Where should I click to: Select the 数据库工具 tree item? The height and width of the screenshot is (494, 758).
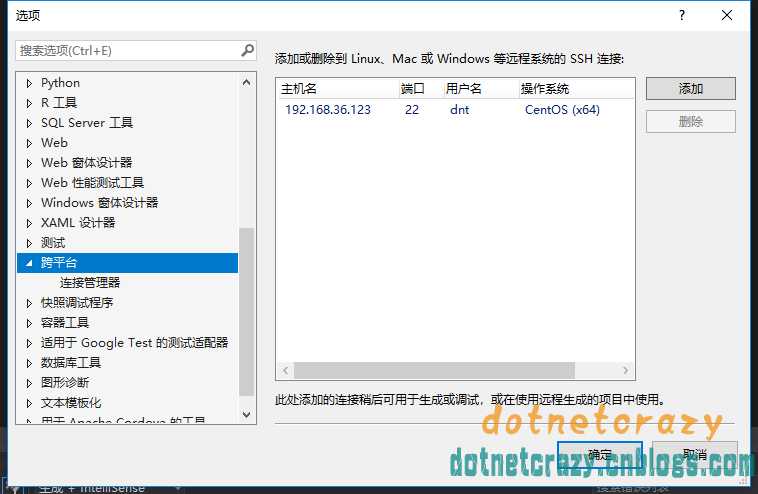coord(71,363)
